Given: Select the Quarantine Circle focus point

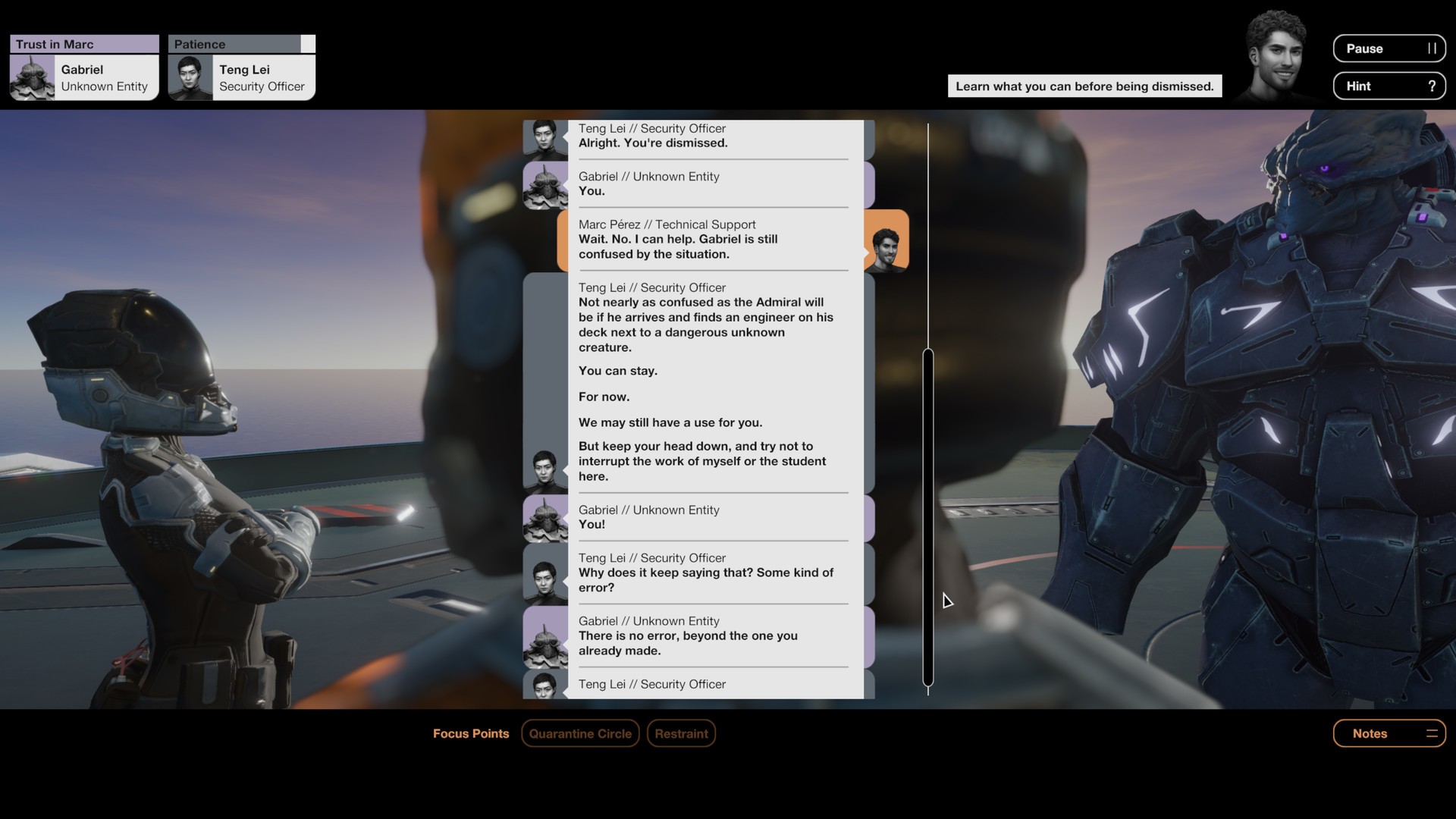Looking at the screenshot, I should pos(580,733).
